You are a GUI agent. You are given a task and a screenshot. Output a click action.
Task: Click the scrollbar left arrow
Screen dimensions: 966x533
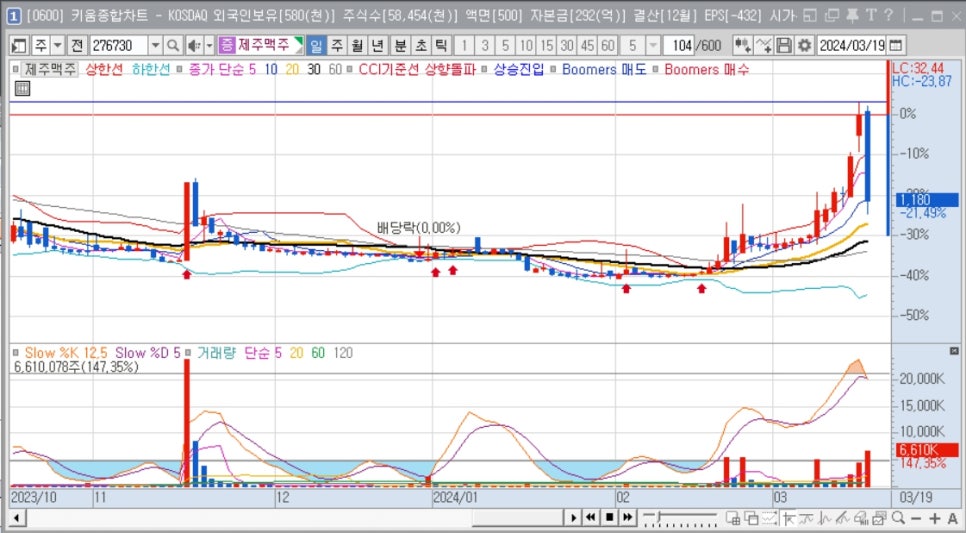(x=17, y=518)
